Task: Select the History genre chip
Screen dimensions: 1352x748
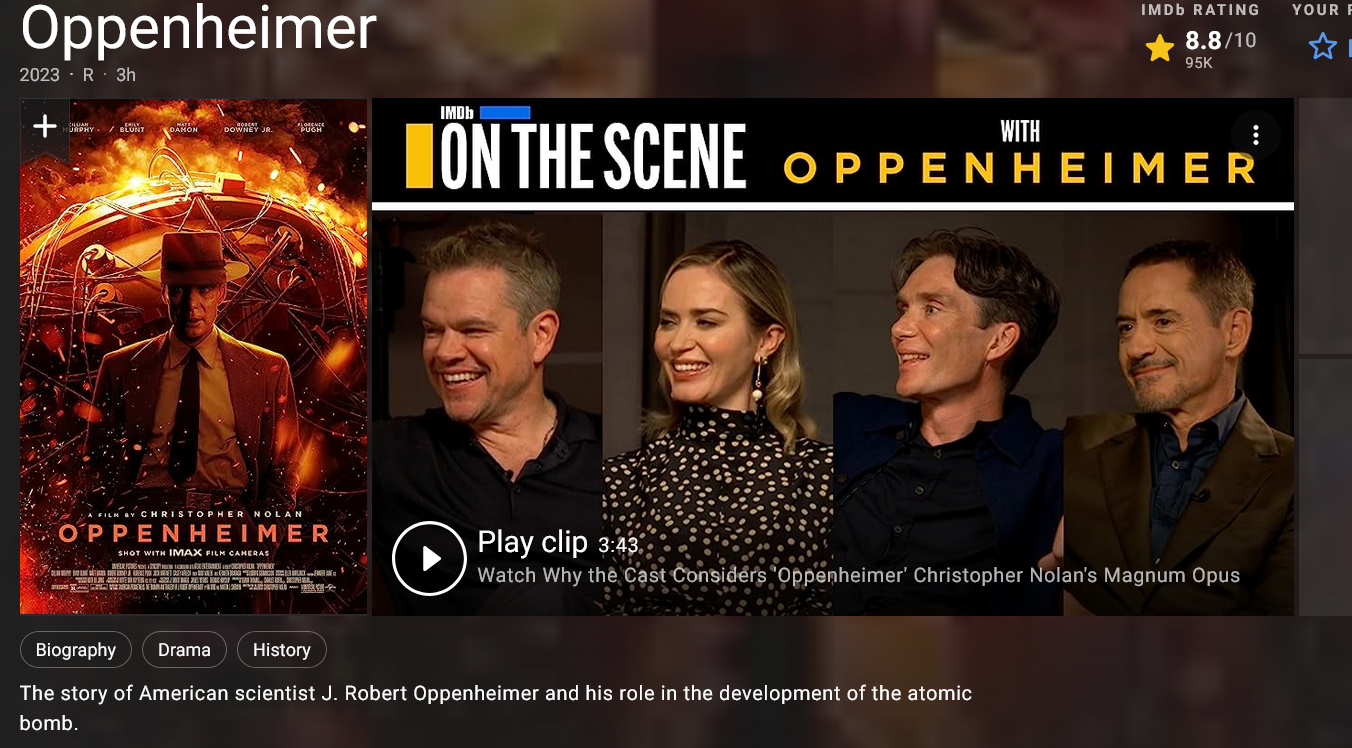Action: [281, 650]
